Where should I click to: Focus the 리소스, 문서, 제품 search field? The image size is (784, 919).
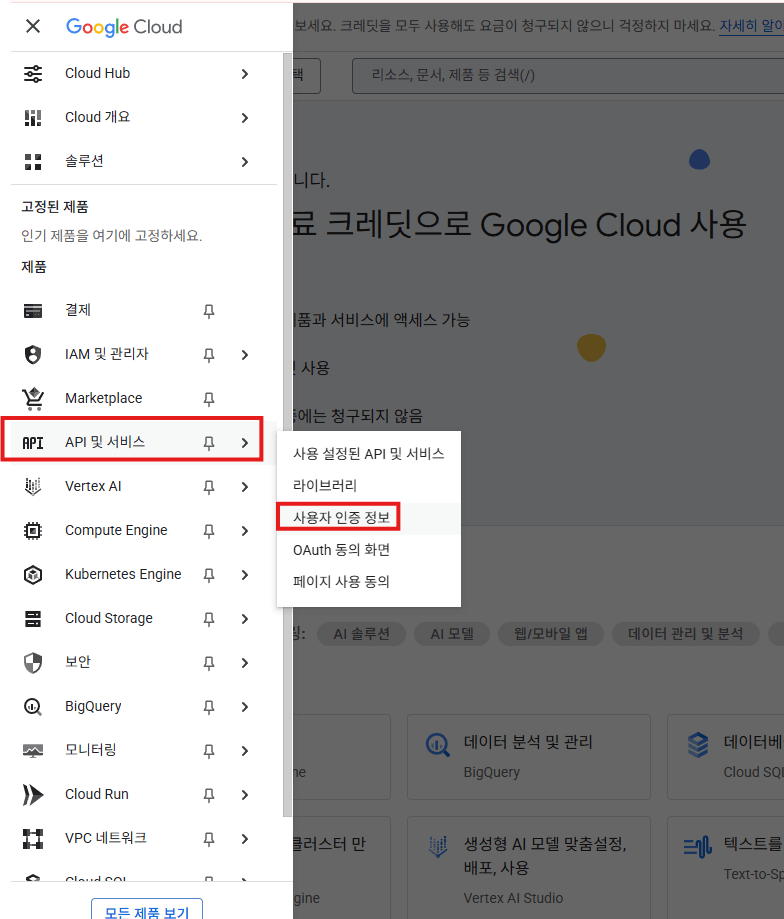click(x=568, y=76)
